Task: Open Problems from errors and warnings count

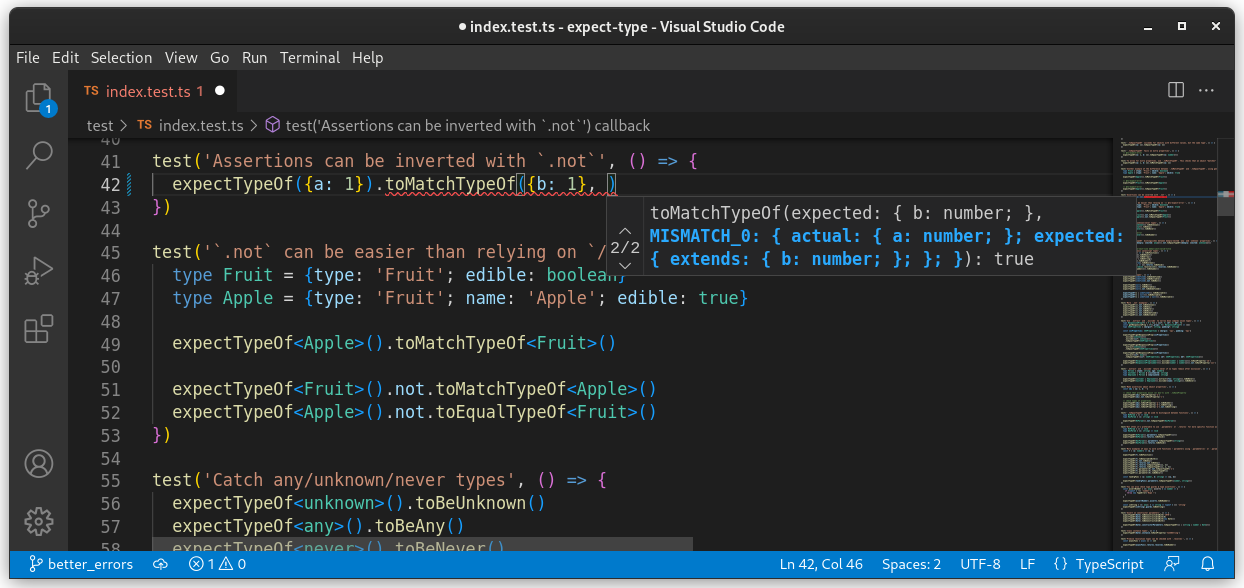Action: (217, 564)
